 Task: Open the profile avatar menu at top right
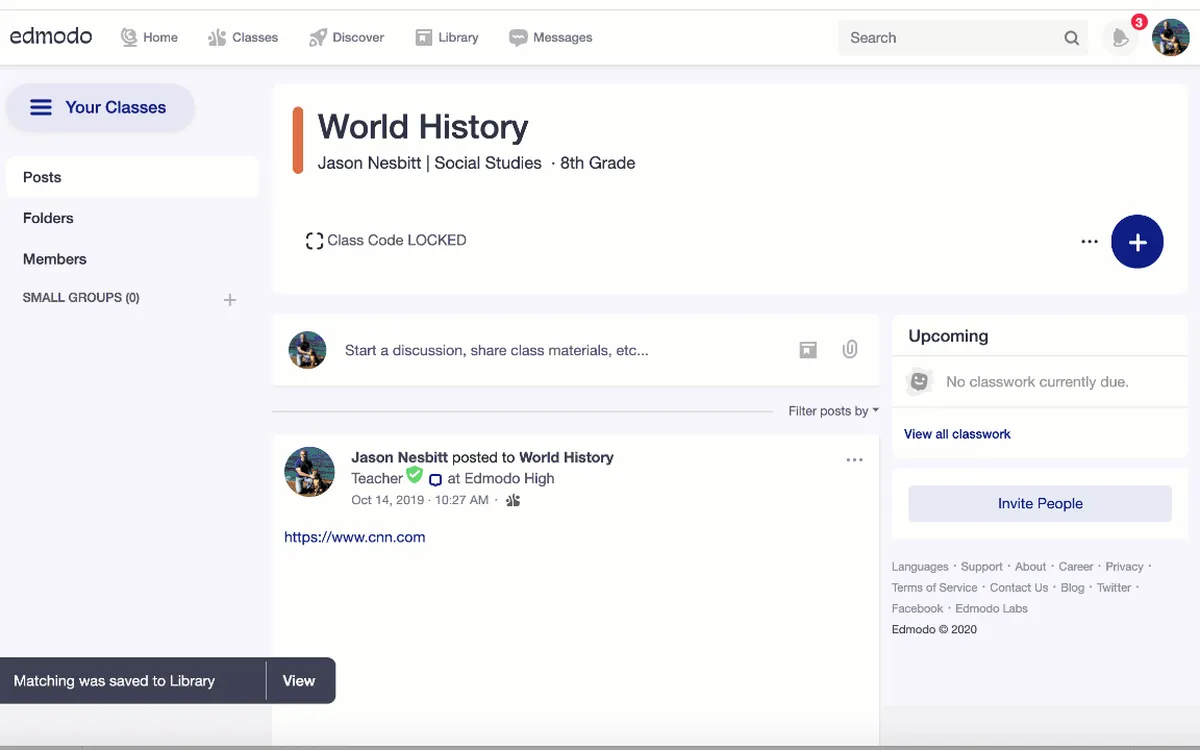[1170, 38]
